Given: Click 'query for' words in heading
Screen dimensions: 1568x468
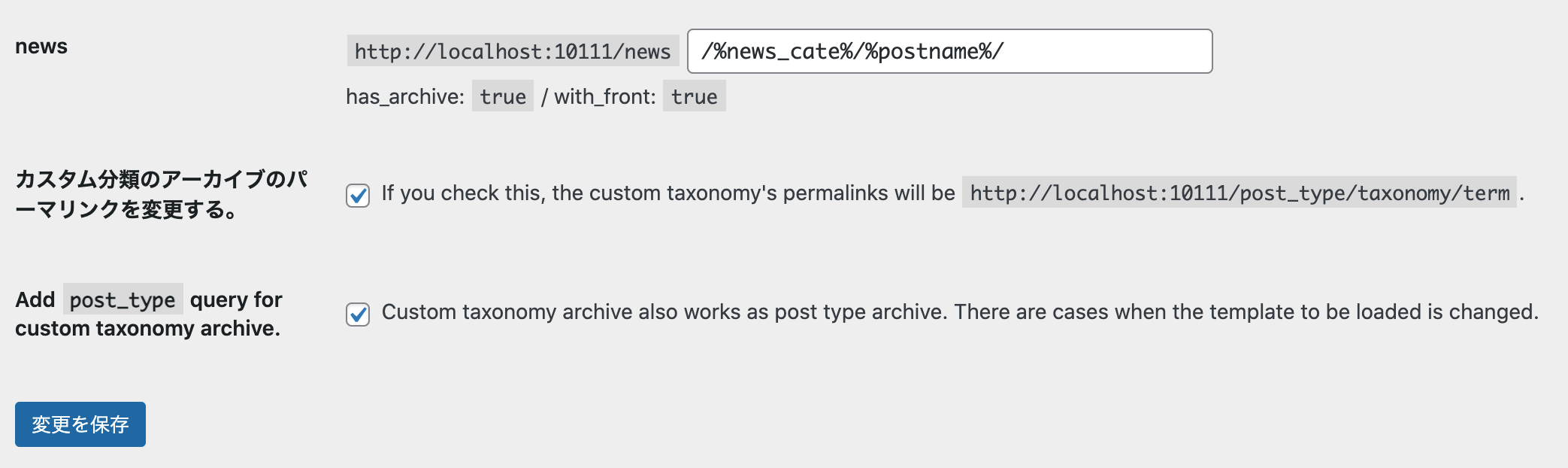Looking at the screenshot, I should pyautogui.click(x=236, y=300).
